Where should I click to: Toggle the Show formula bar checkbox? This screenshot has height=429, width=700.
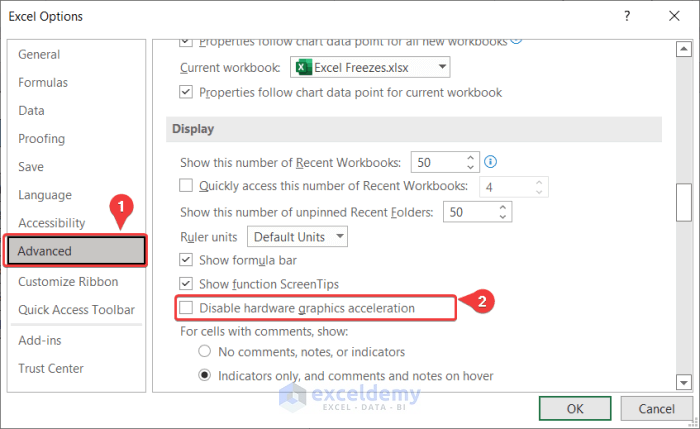(186, 260)
